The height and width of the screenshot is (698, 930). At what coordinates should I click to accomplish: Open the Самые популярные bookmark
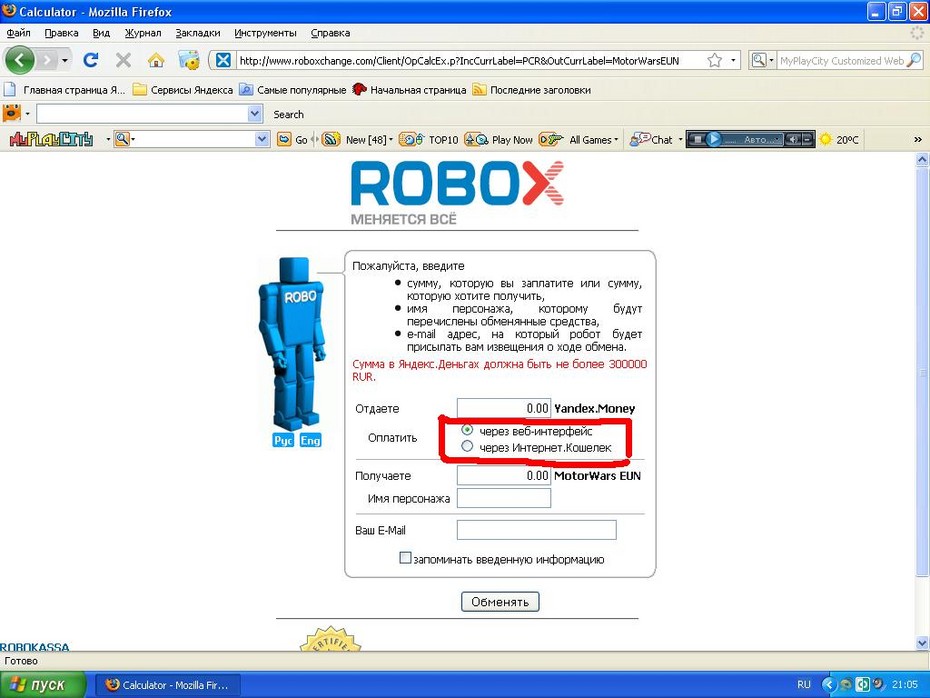click(x=293, y=90)
